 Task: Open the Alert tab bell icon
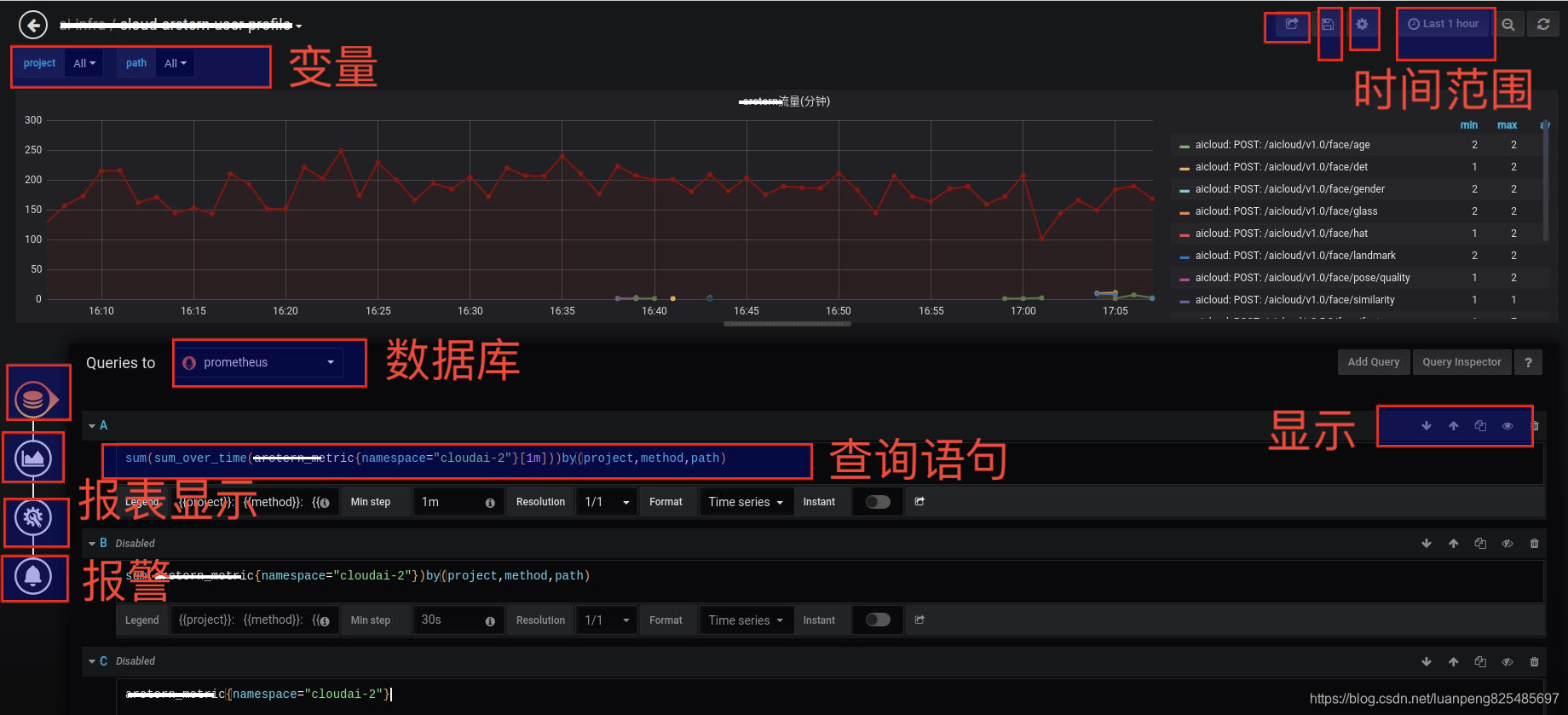coord(33,576)
